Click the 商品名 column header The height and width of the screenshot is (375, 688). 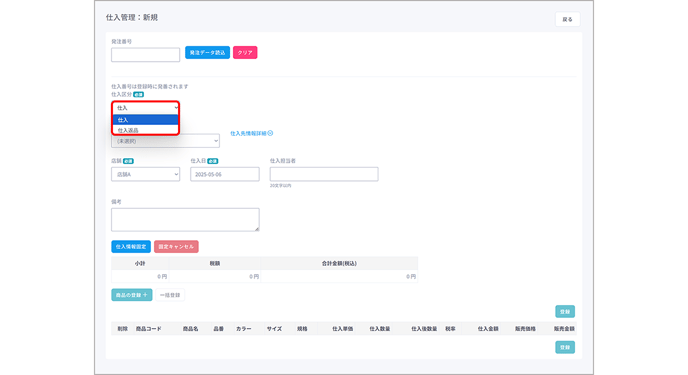[190, 329]
